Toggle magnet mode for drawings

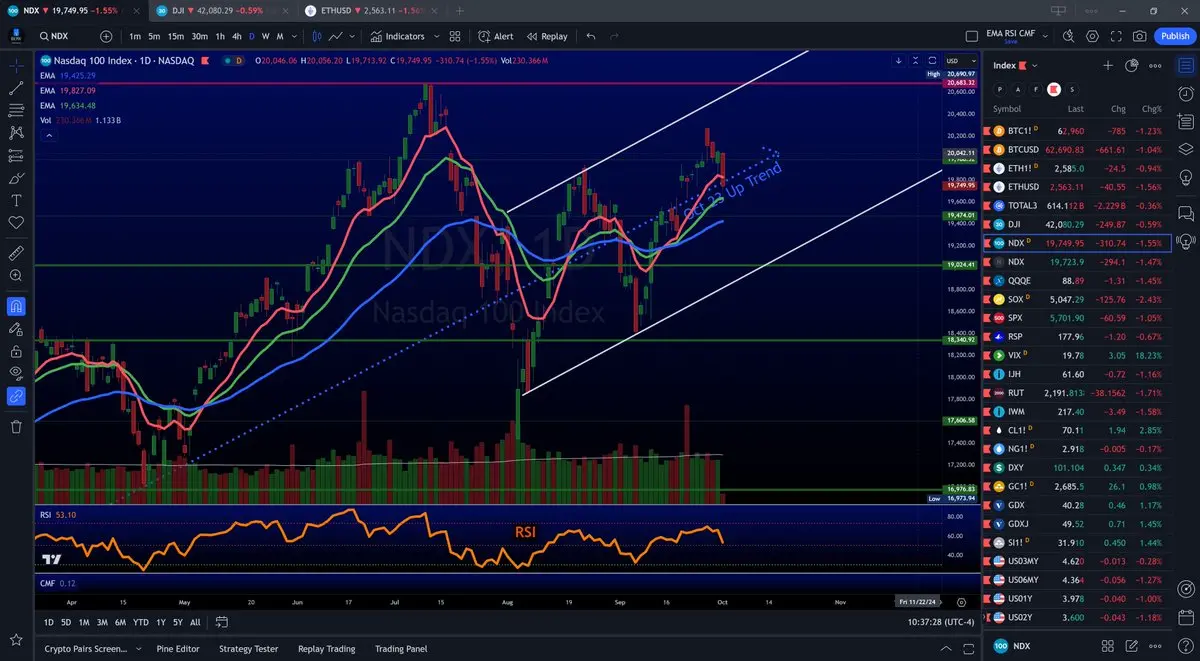(x=16, y=306)
